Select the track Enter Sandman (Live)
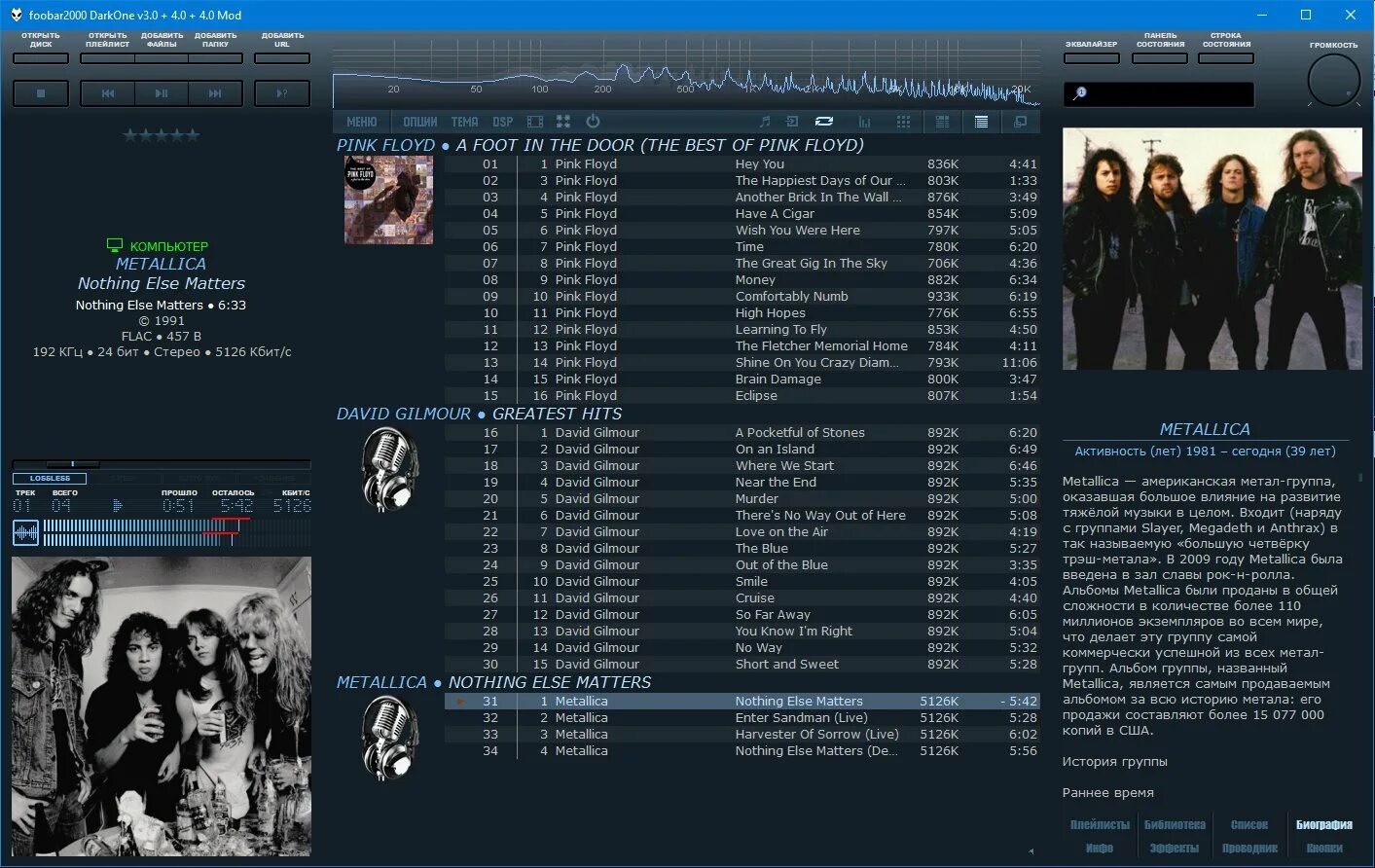1375x868 pixels. coord(742,717)
